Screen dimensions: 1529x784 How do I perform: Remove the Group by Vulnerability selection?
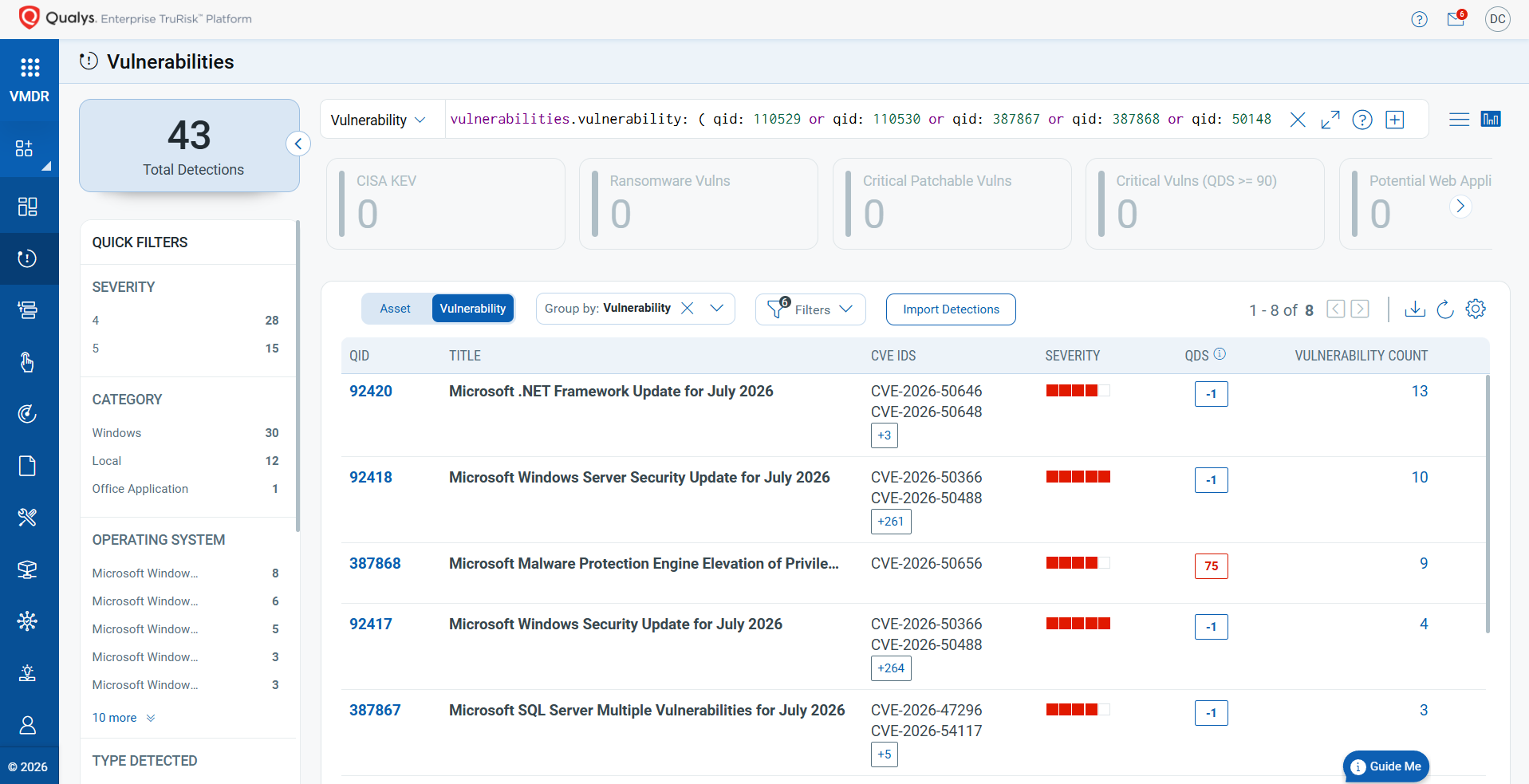tap(687, 308)
